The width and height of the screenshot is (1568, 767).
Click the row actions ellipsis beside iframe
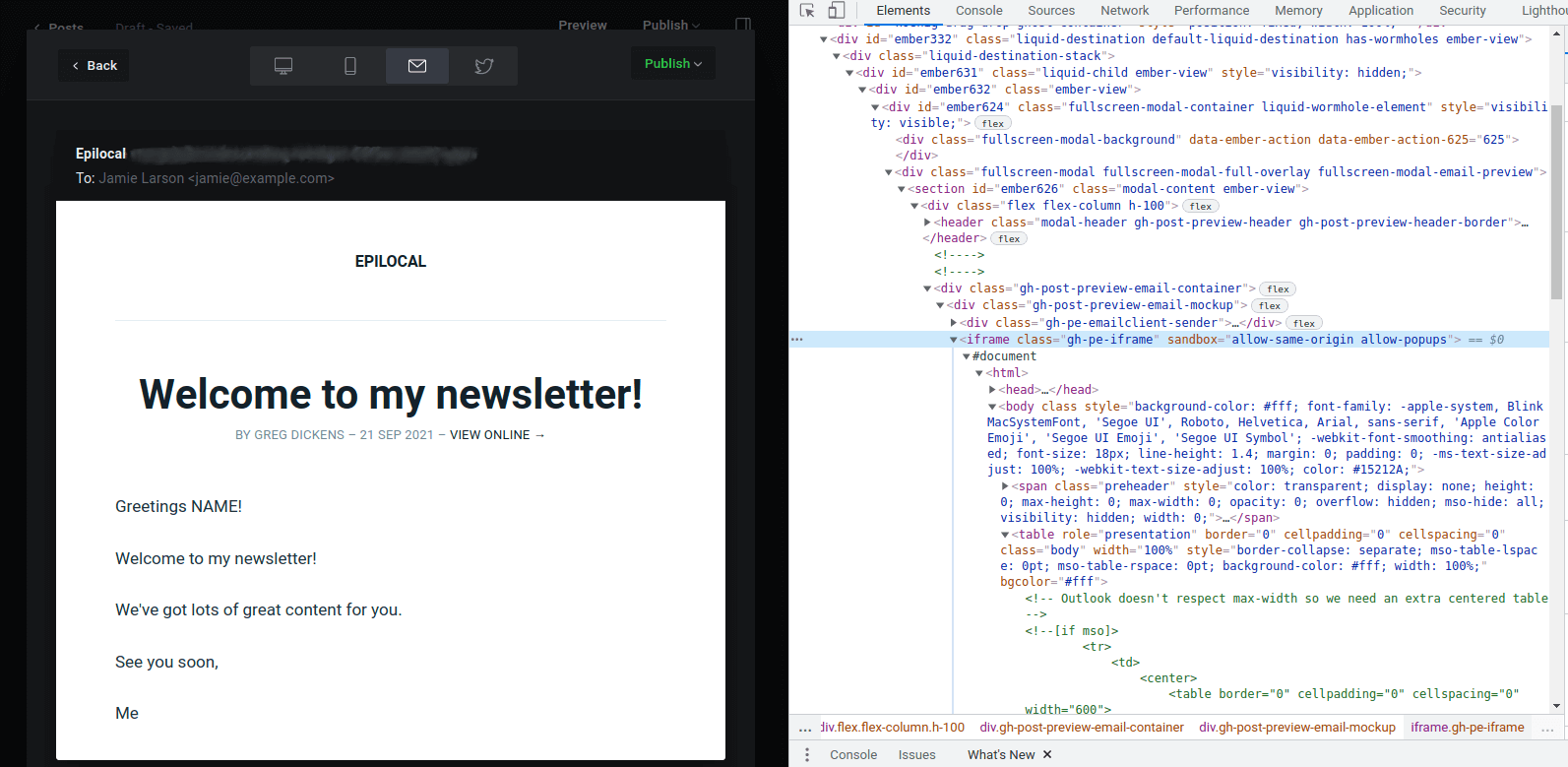pos(797,340)
